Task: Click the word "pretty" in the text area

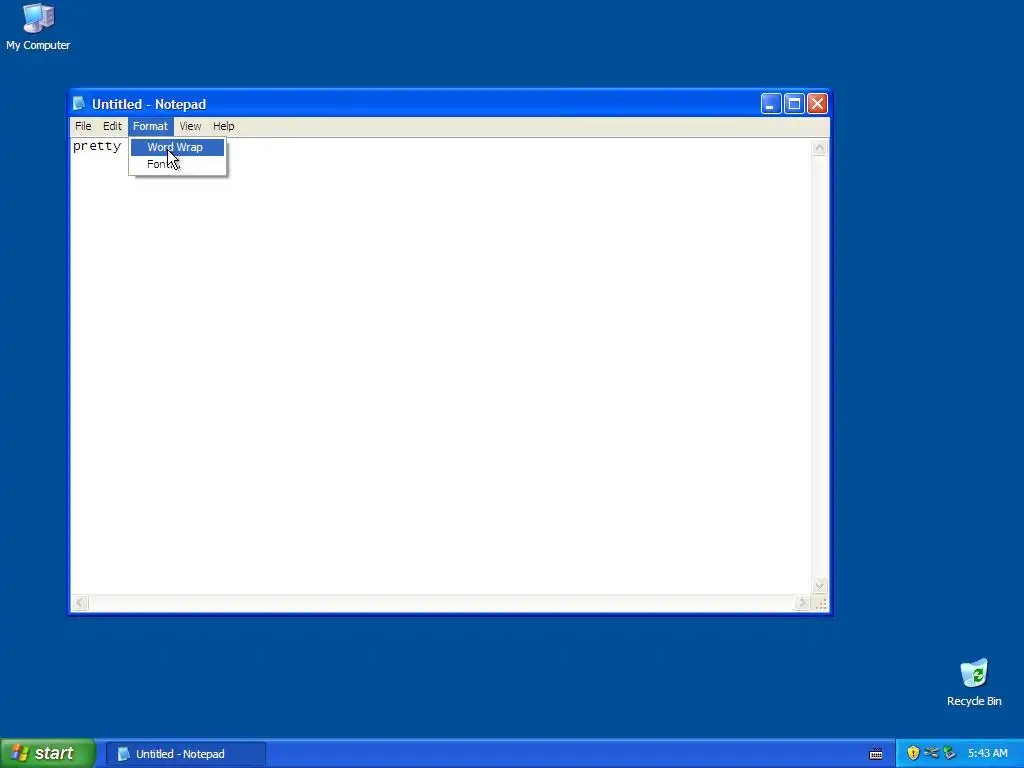Action: [97, 146]
